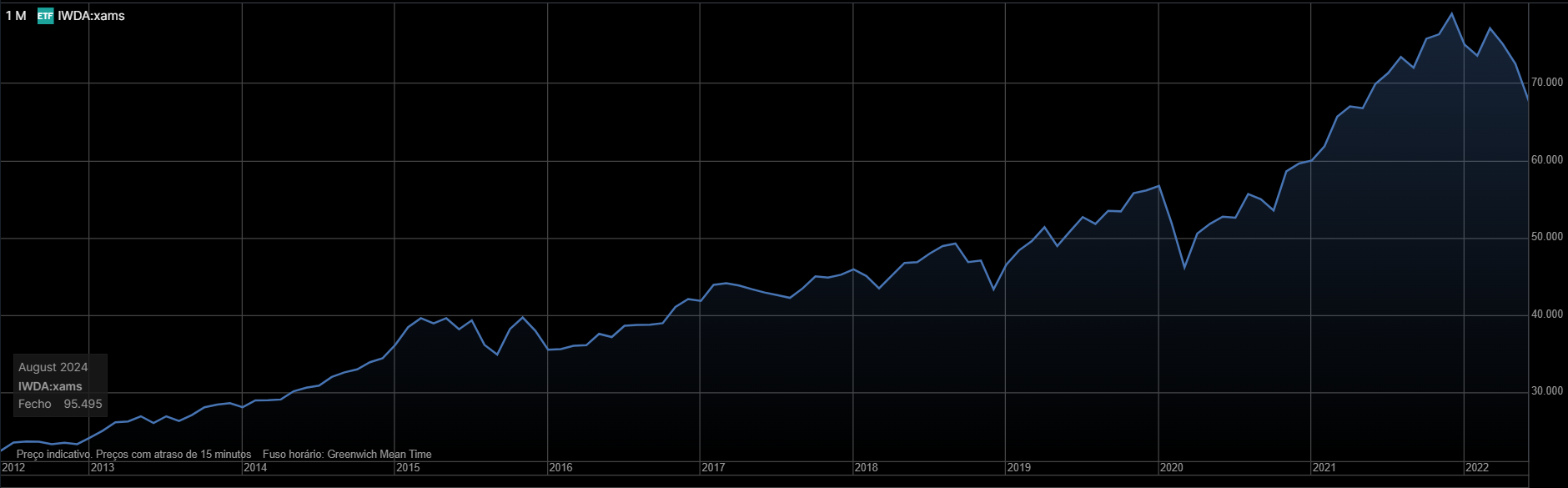
Task: Click the green ETF badge icon
Action: point(45,16)
